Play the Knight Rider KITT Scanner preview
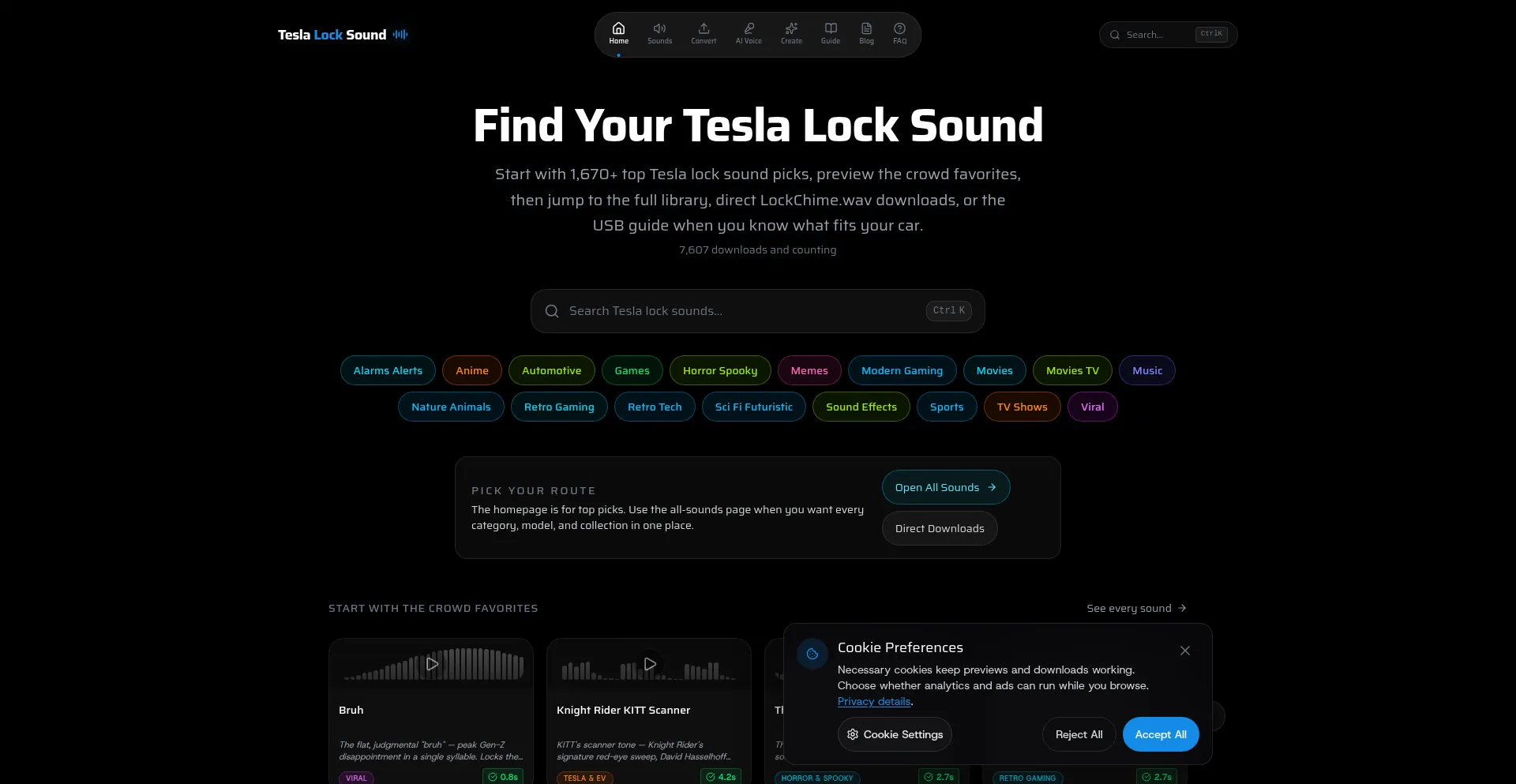 click(650, 664)
